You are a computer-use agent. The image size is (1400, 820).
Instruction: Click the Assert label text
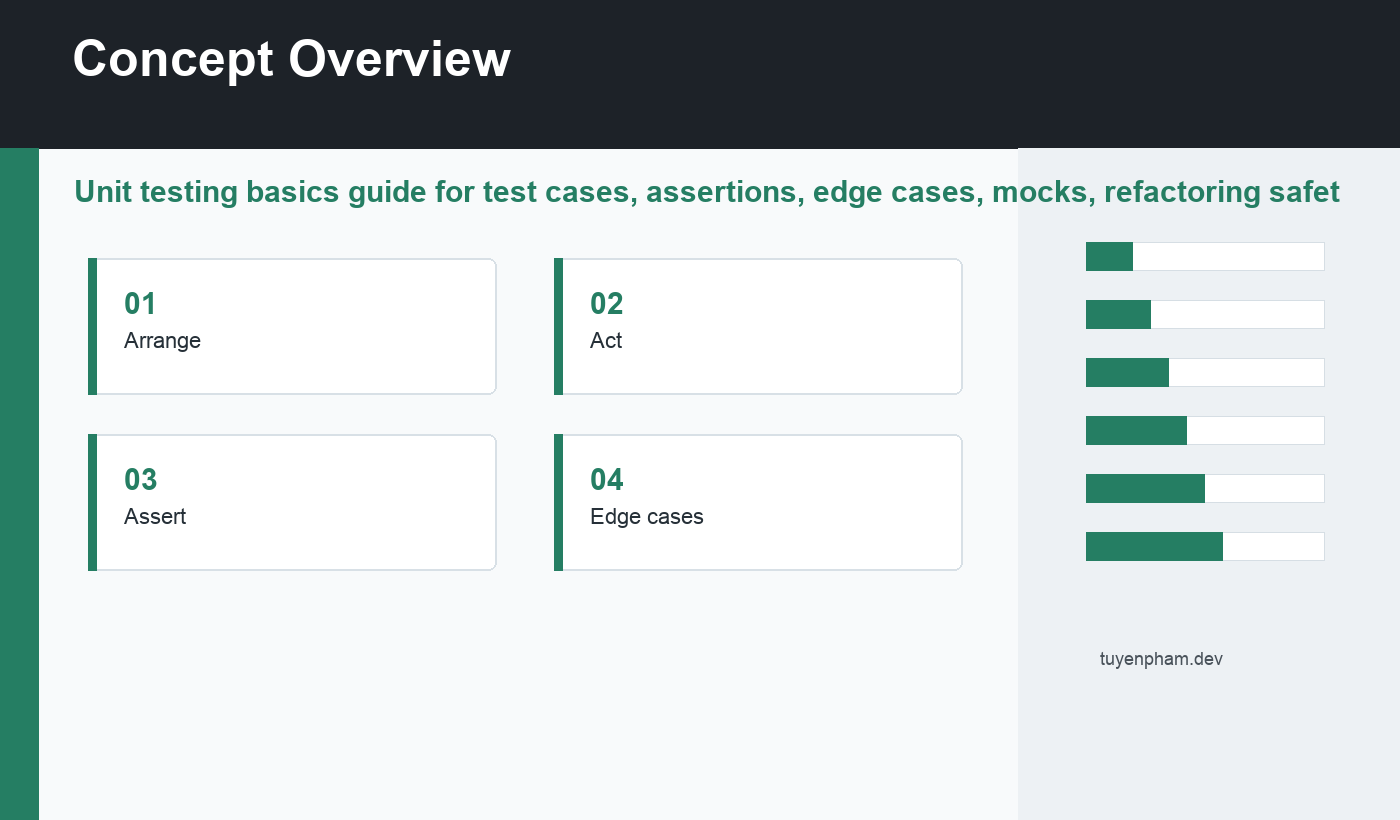tap(155, 517)
